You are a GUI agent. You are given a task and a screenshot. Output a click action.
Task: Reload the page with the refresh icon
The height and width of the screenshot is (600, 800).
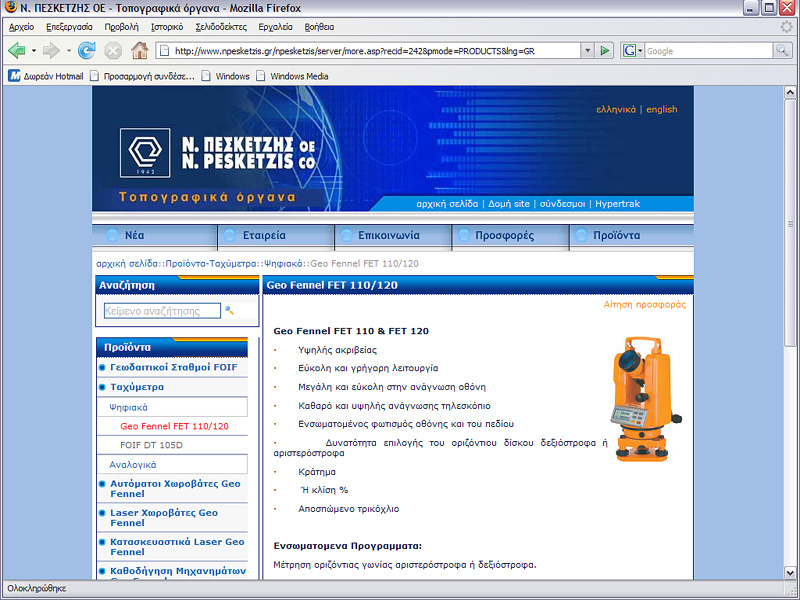tap(87, 51)
